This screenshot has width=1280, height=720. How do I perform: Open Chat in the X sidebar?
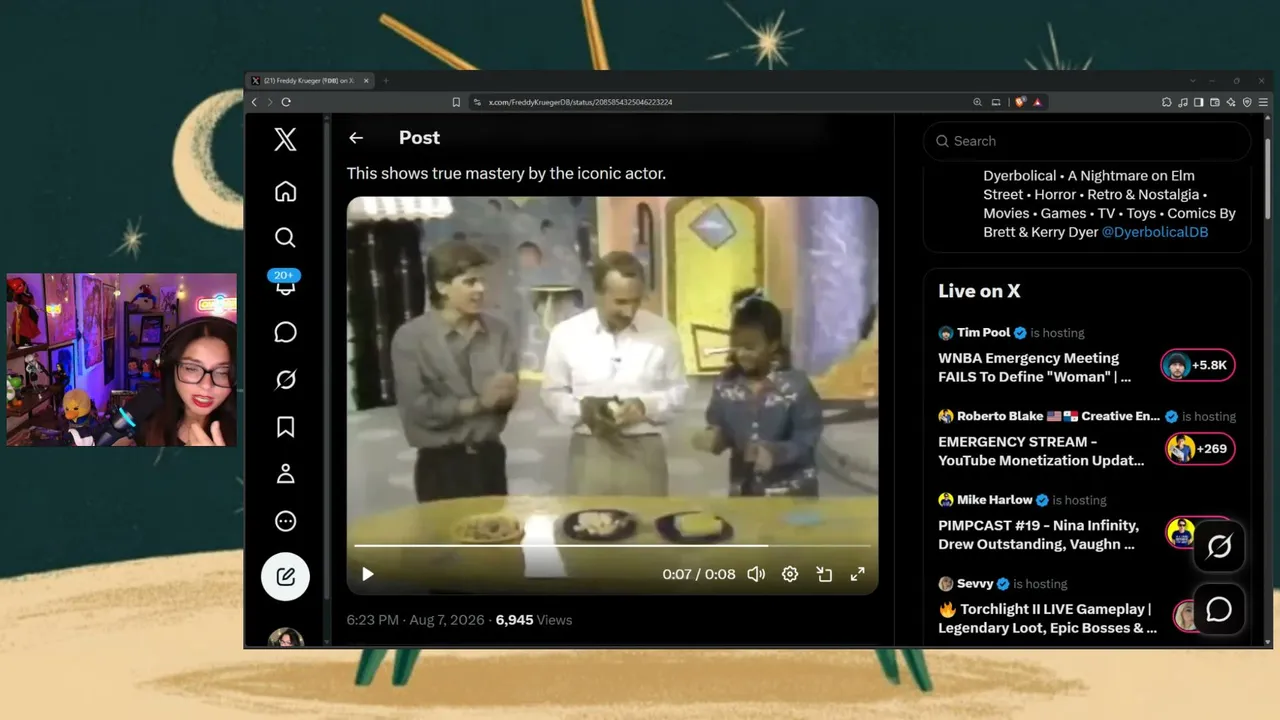click(285, 332)
